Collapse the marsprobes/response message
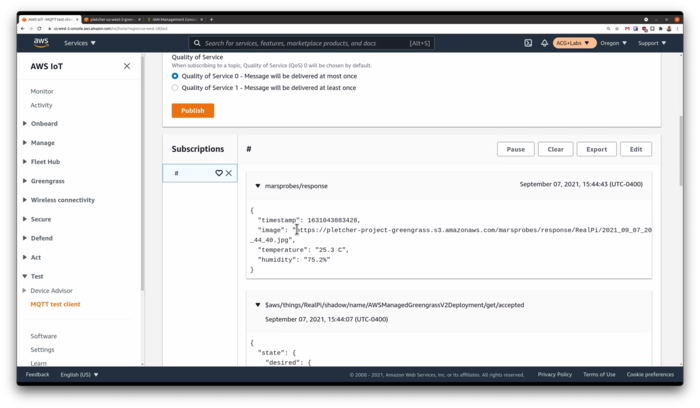 click(x=258, y=186)
